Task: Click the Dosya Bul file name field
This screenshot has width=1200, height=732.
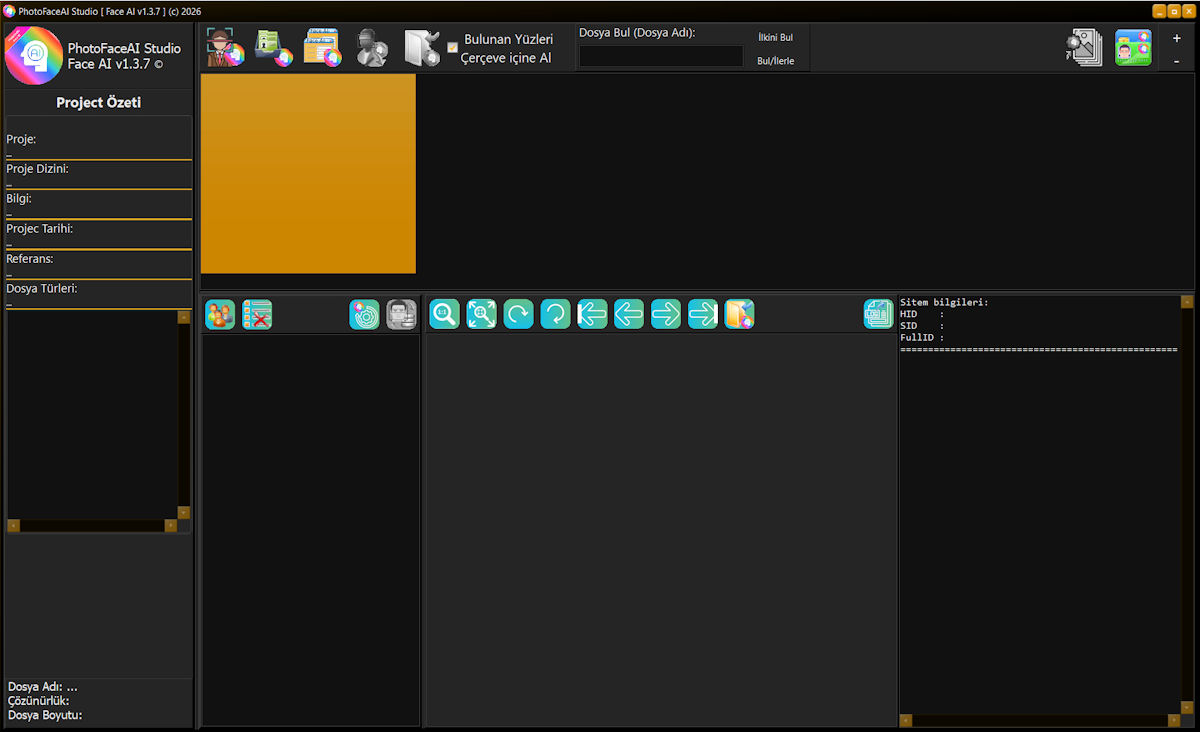Action: (661, 56)
